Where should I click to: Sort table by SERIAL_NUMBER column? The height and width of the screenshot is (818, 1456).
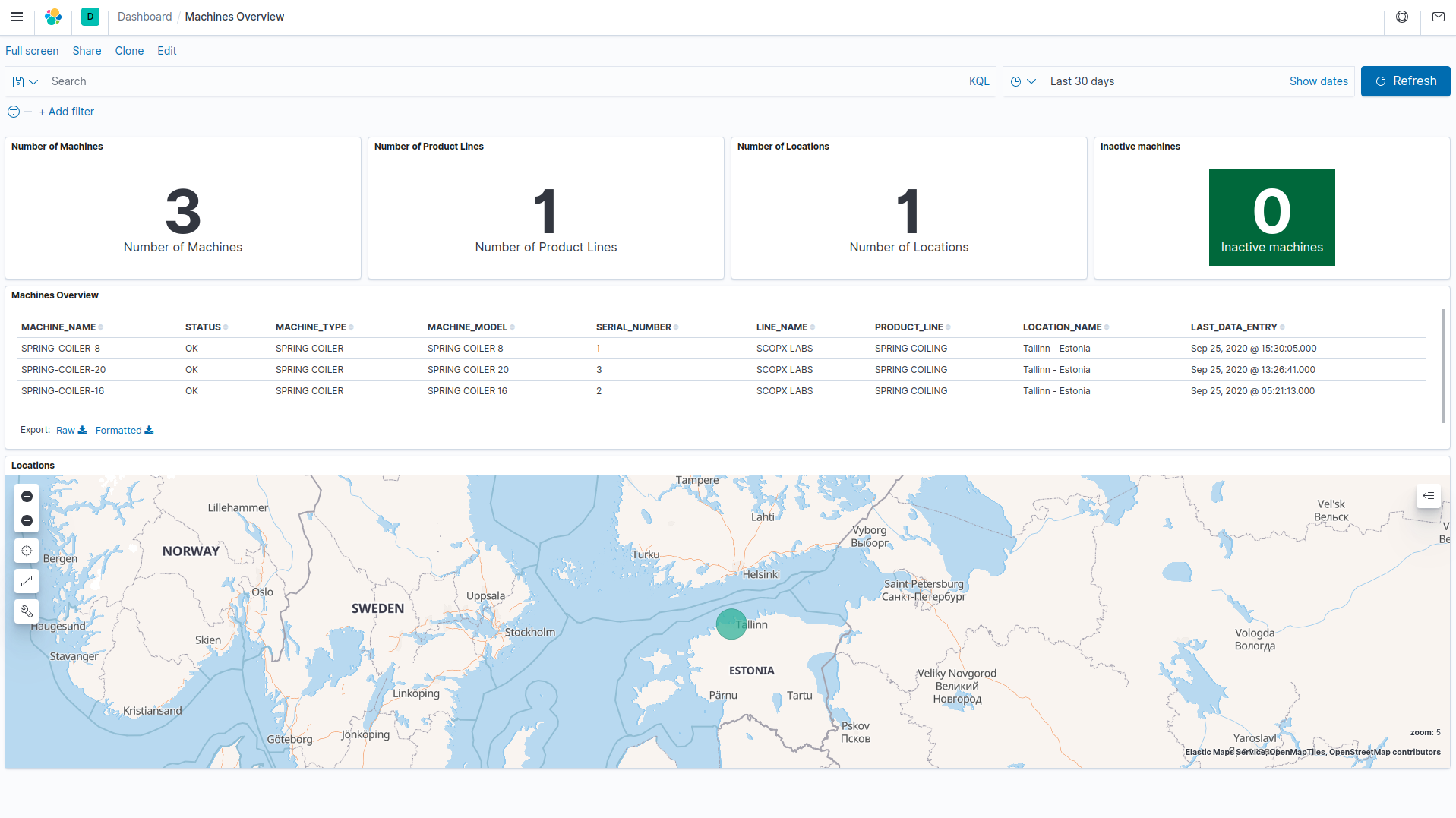[x=637, y=327]
